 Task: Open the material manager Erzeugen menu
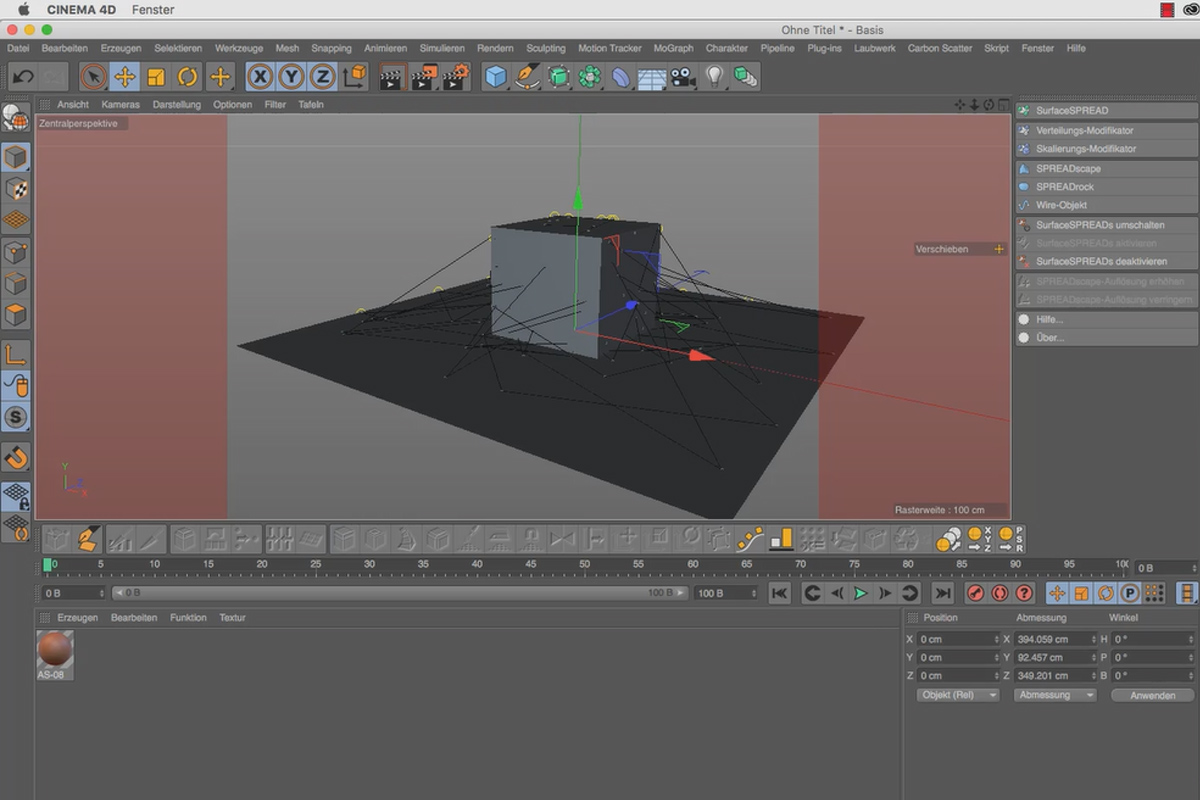77,618
